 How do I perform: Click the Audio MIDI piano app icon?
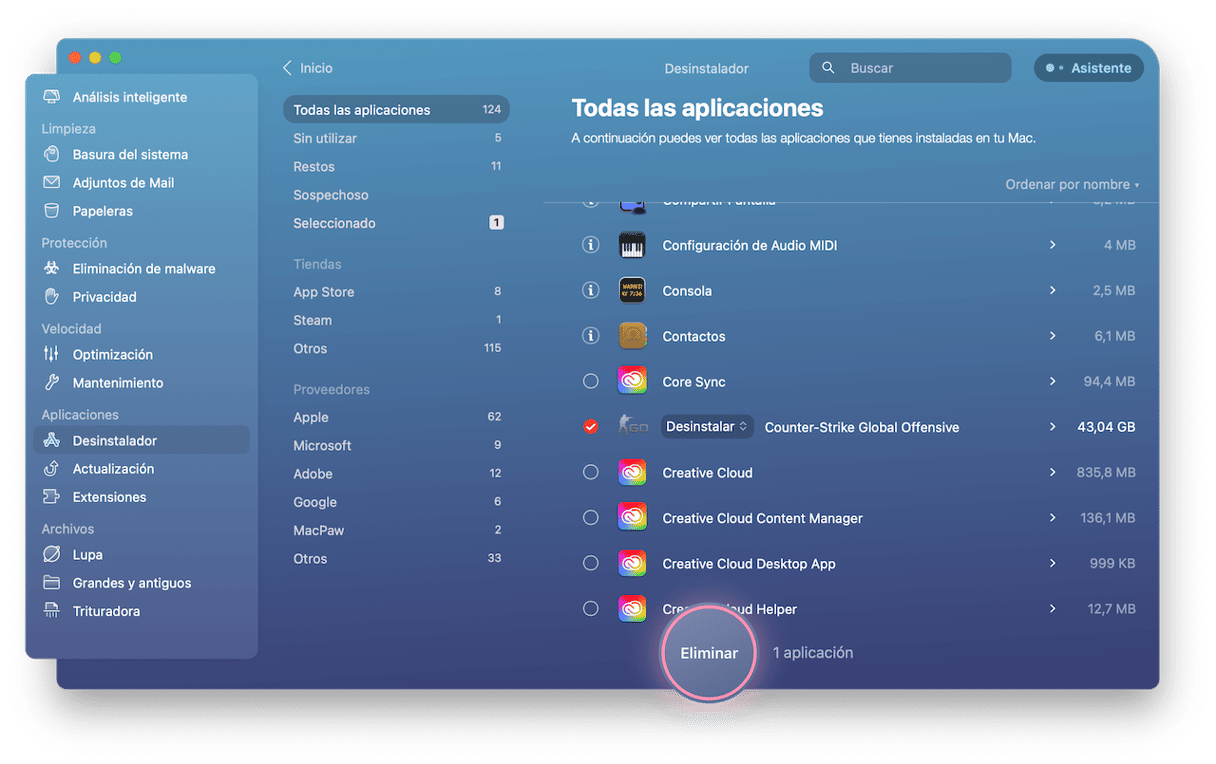click(632, 245)
